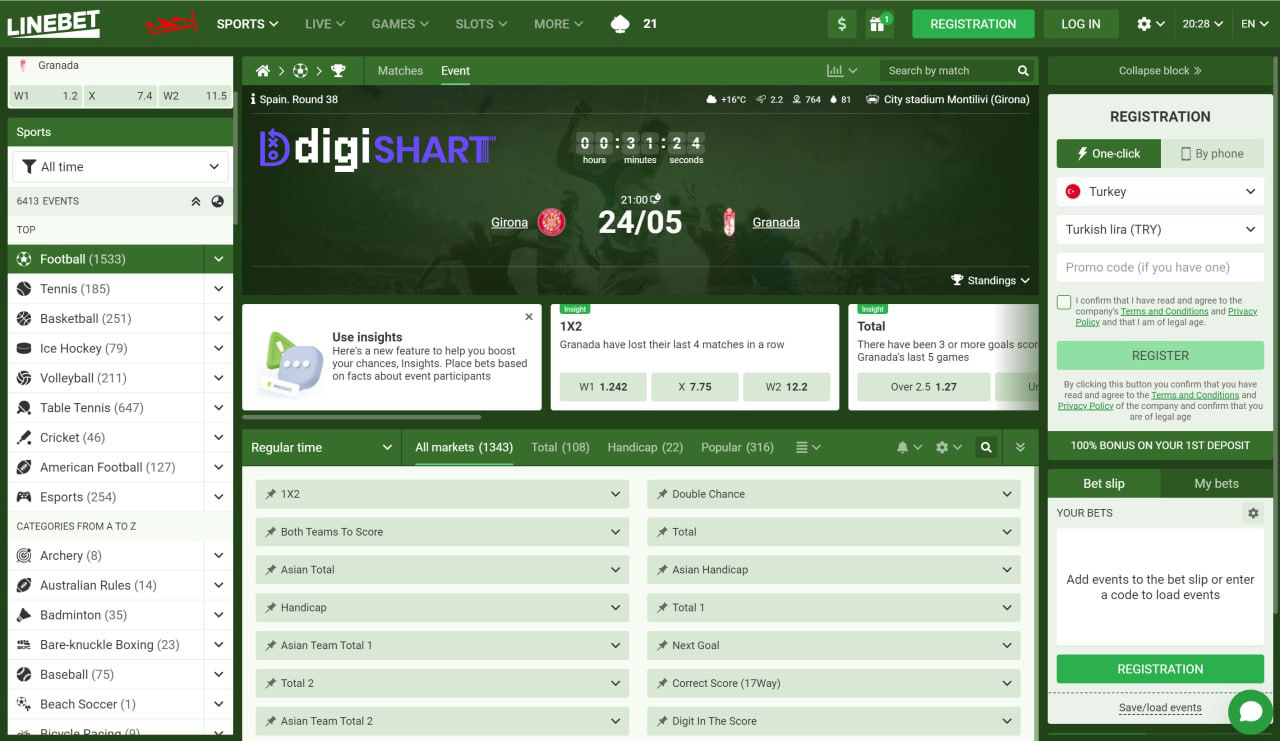The height and width of the screenshot is (741, 1280).
Task: Open the Turkish lira currency dropdown
Action: tap(1160, 229)
